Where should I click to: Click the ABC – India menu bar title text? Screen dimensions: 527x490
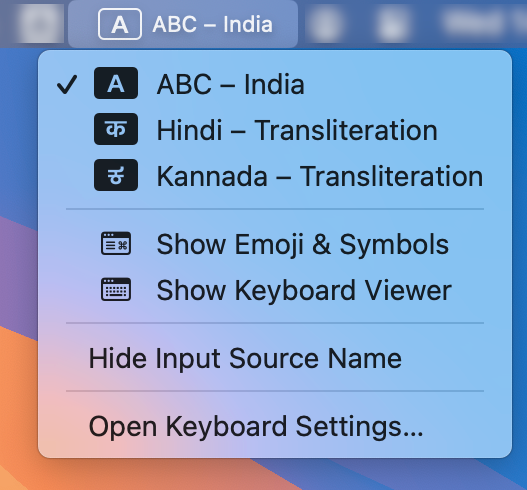pyautogui.click(x=212, y=25)
